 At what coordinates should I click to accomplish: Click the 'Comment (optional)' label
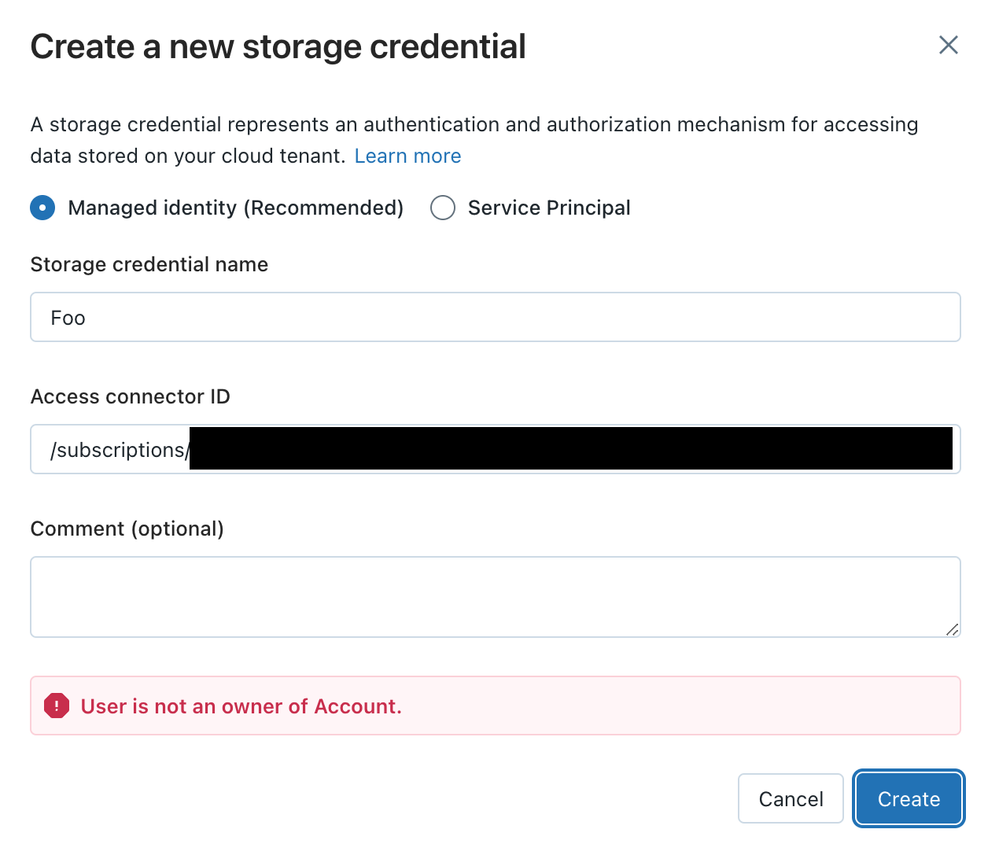pyautogui.click(x=127, y=529)
